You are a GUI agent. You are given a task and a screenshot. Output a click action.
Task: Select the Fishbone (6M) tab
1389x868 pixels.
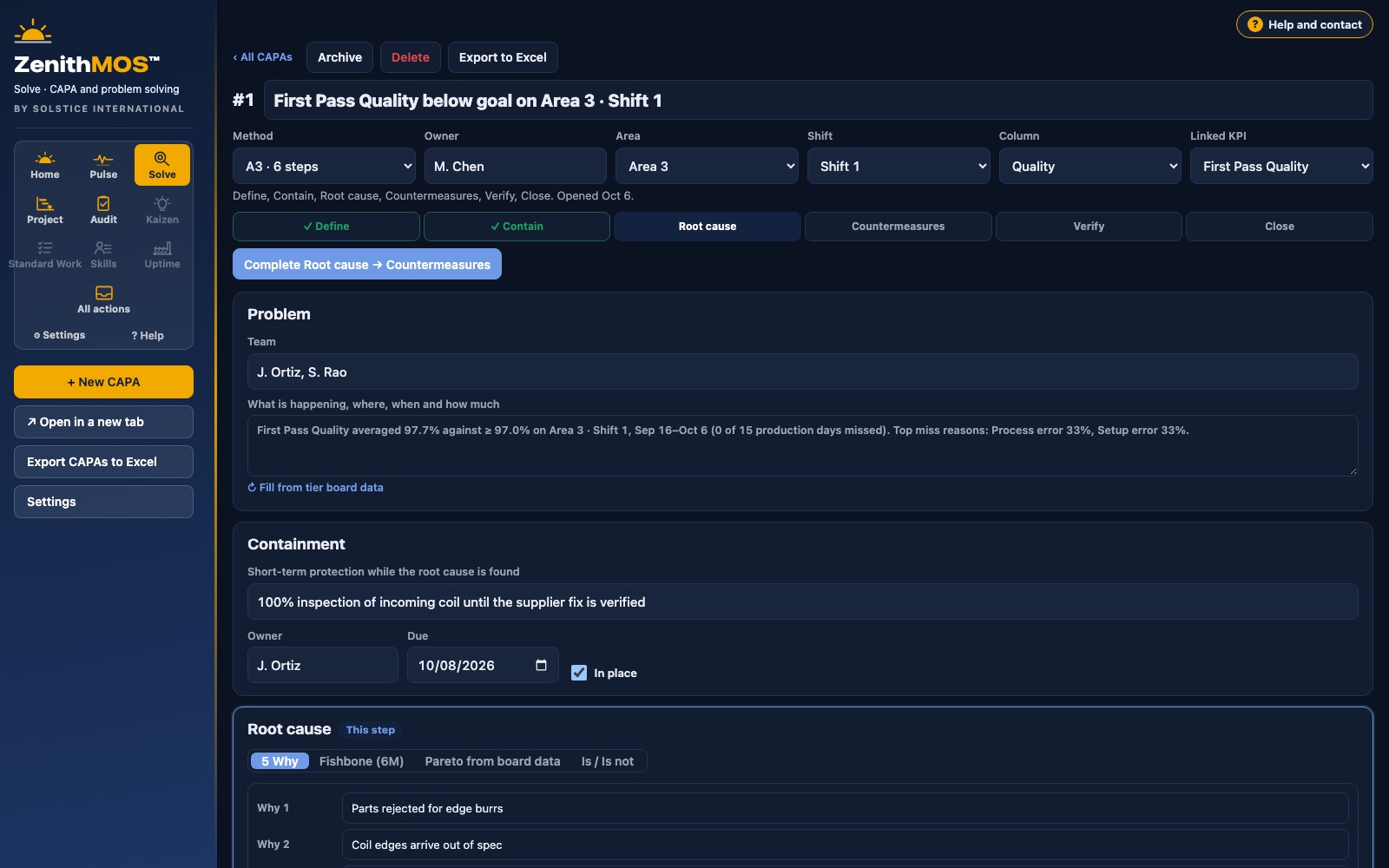(x=361, y=761)
